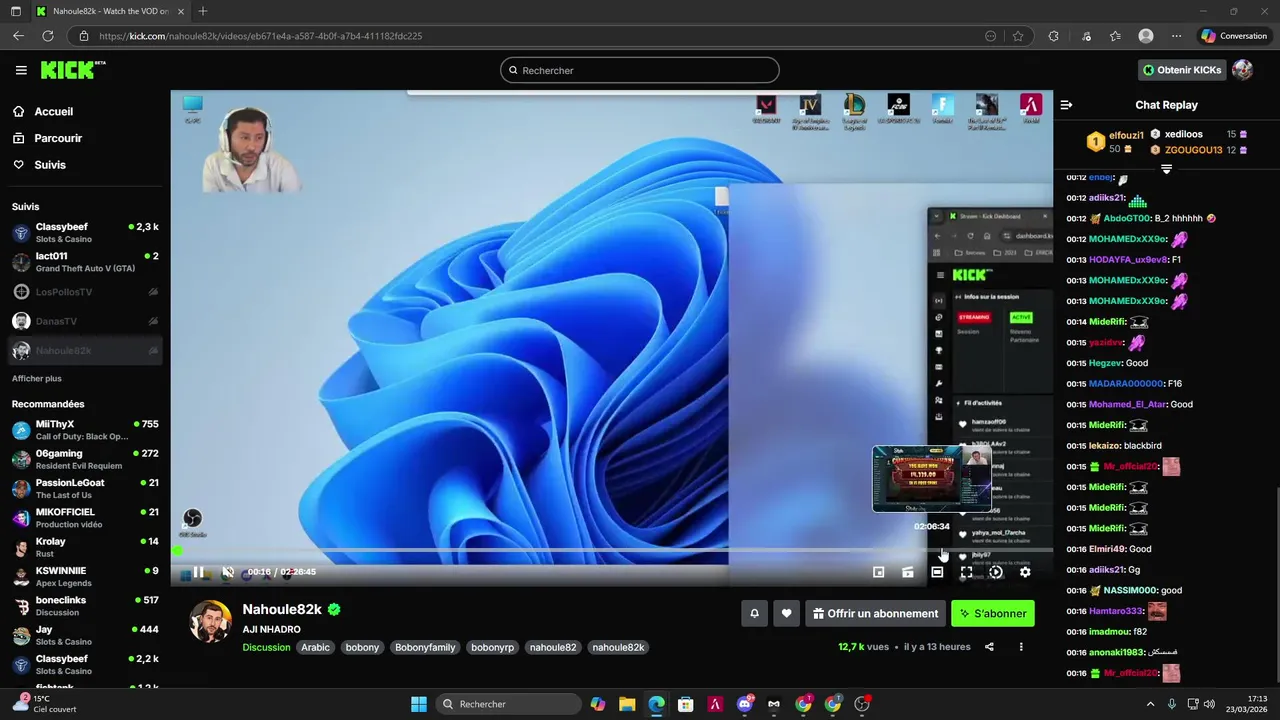1280x720 pixels.
Task: Open boneclinks Discussion channel
Action: point(85,606)
